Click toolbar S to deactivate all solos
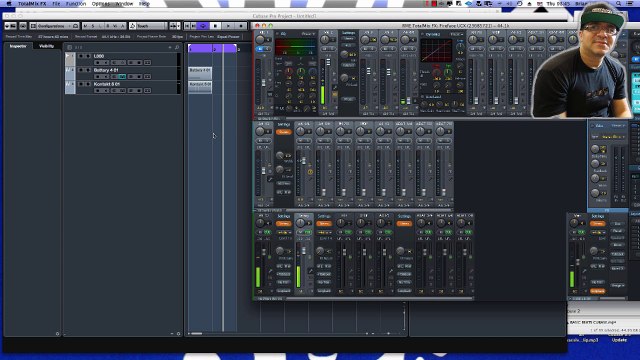The height and width of the screenshot is (360, 640). point(93,26)
